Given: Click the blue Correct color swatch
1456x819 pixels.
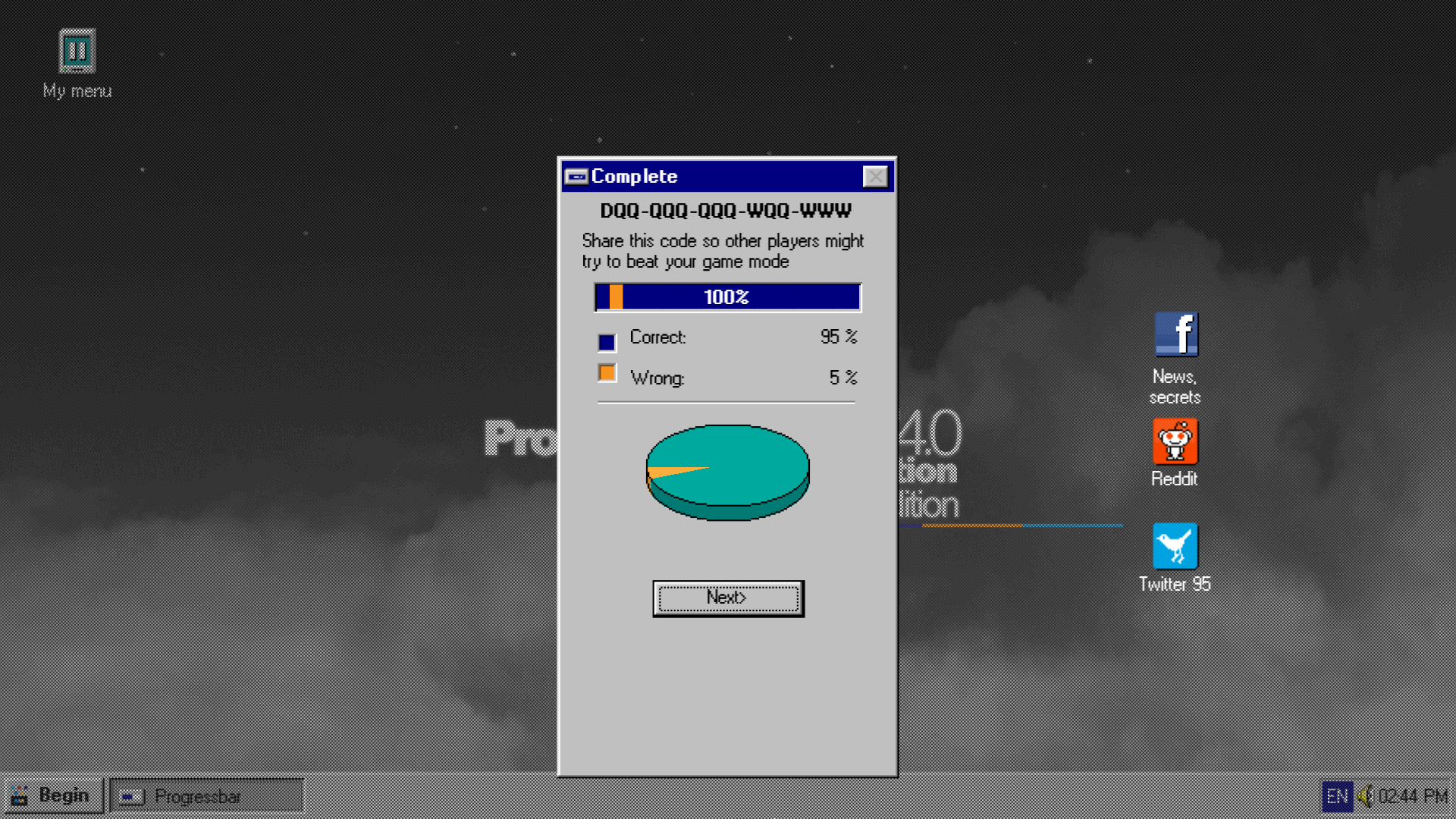Looking at the screenshot, I should [607, 343].
